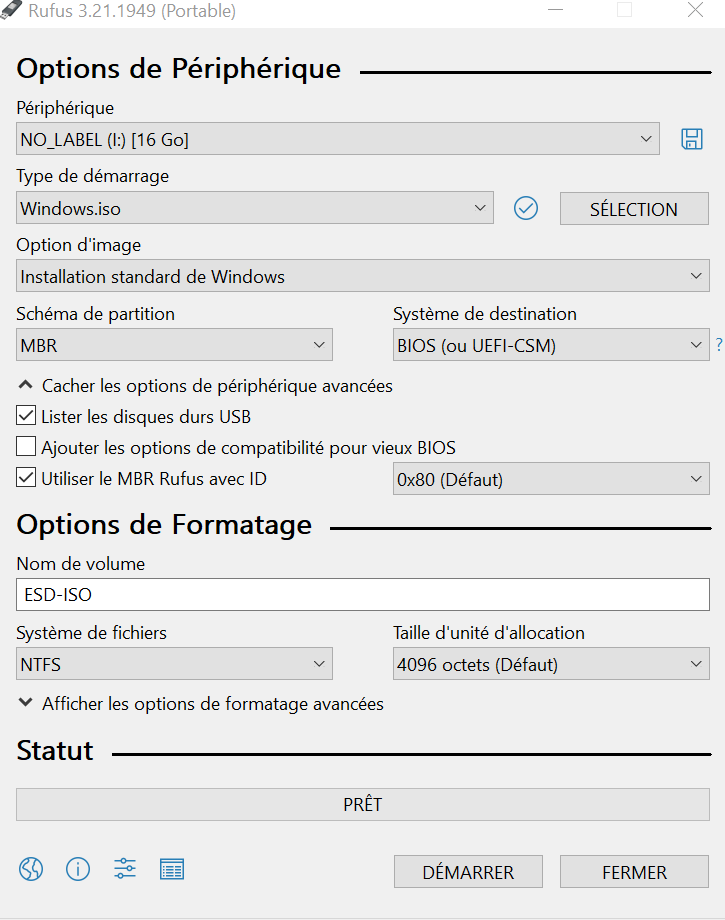Image resolution: width=725 pixels, height=920 pixels.
Task: Click the Options de Périphérique heading
Action: (178, 69)
